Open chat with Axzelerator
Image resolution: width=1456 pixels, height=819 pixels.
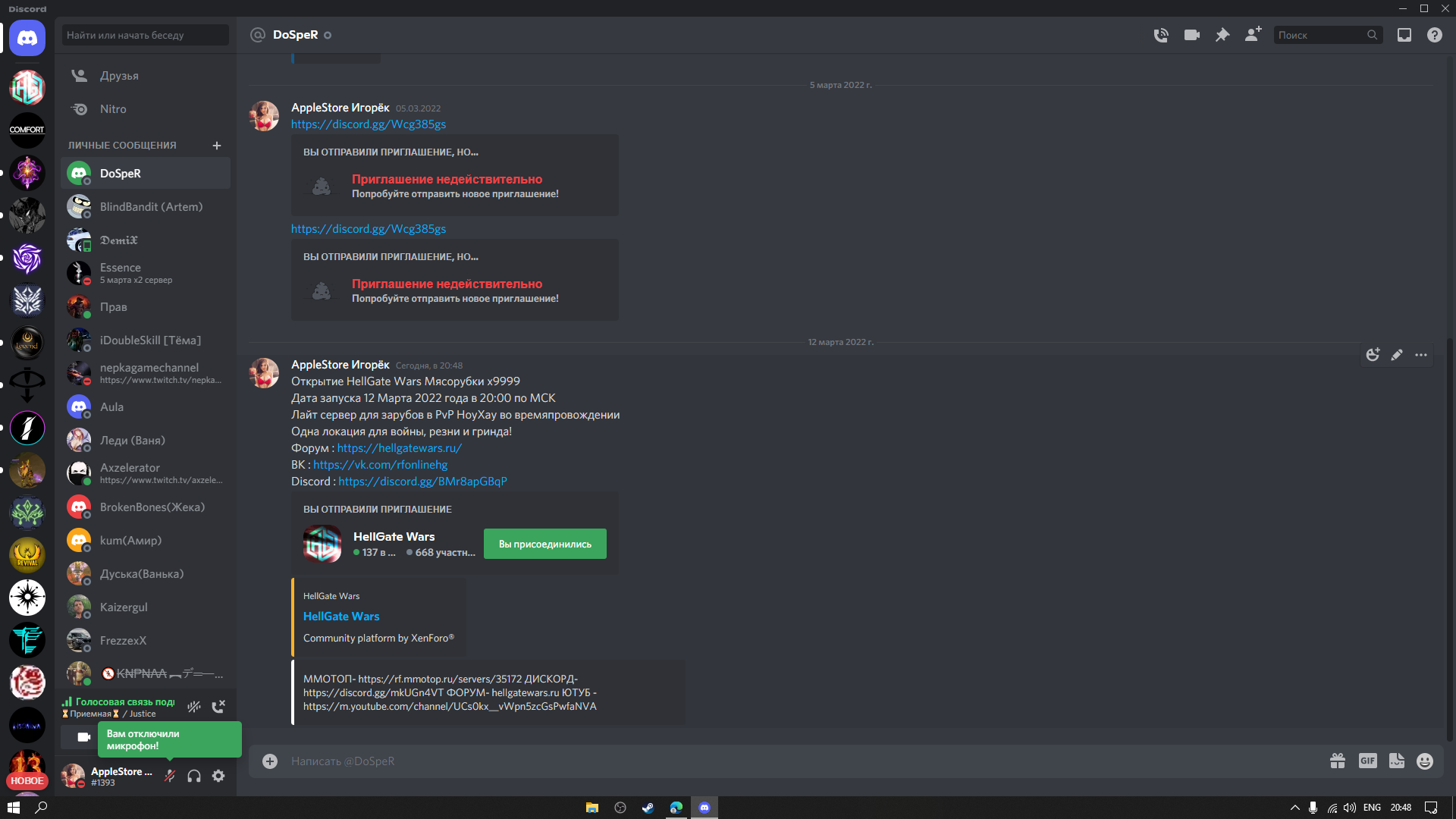click(x=146, y=473)
